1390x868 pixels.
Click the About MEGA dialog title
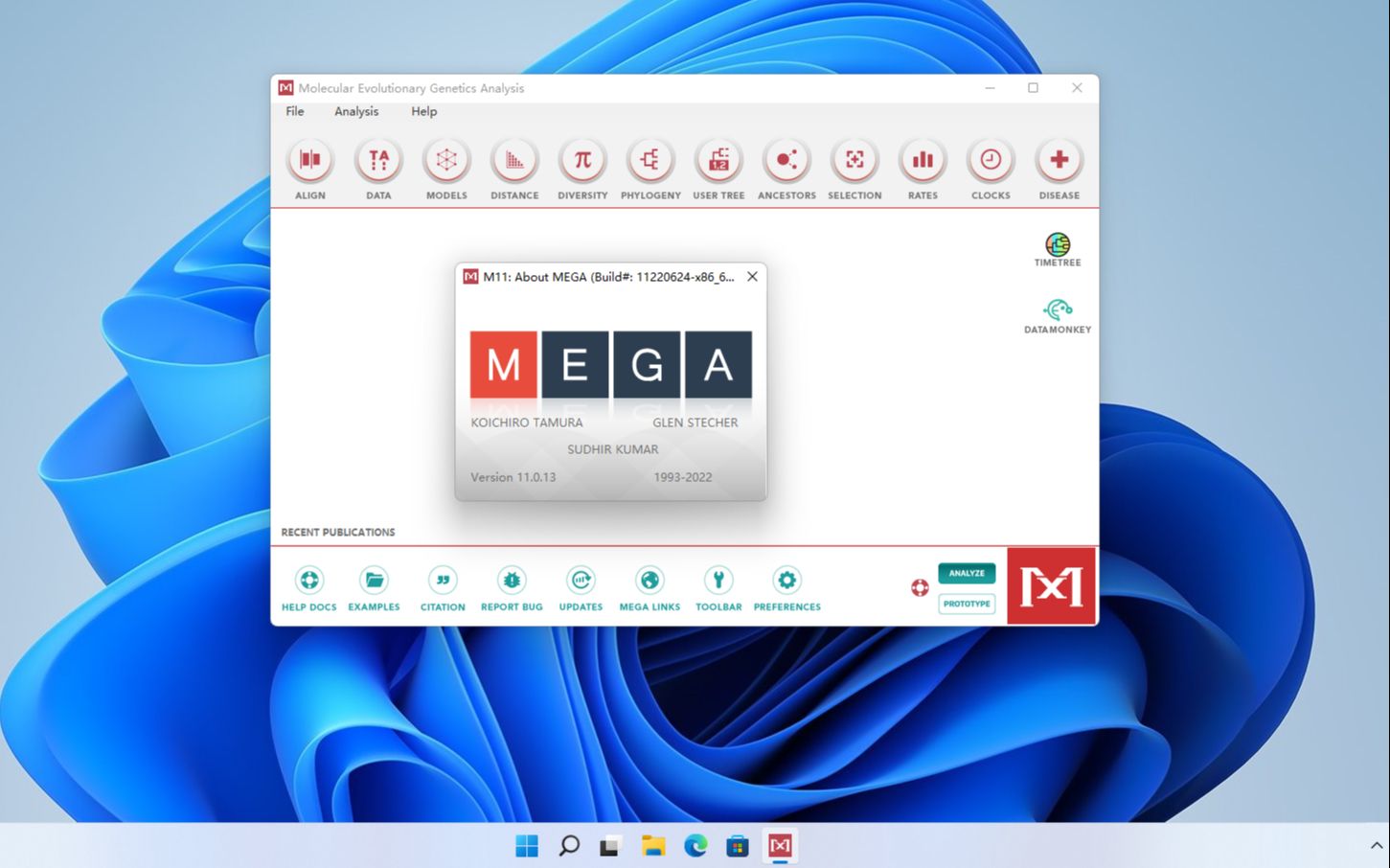click(x=608, y=277)
